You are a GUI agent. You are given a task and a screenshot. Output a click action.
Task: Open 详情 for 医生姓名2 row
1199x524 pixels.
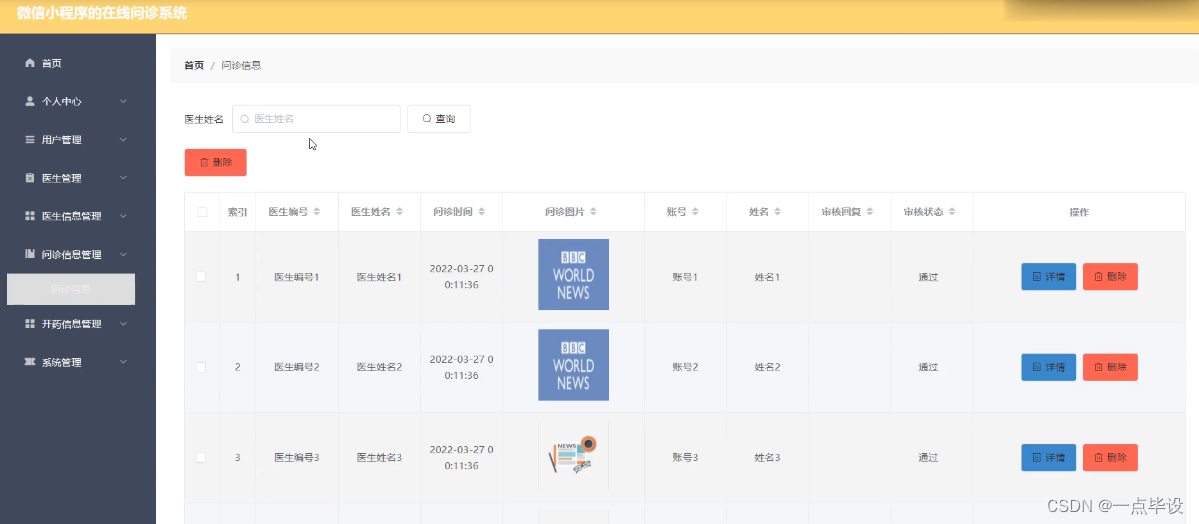click(x=1048, y=367)
